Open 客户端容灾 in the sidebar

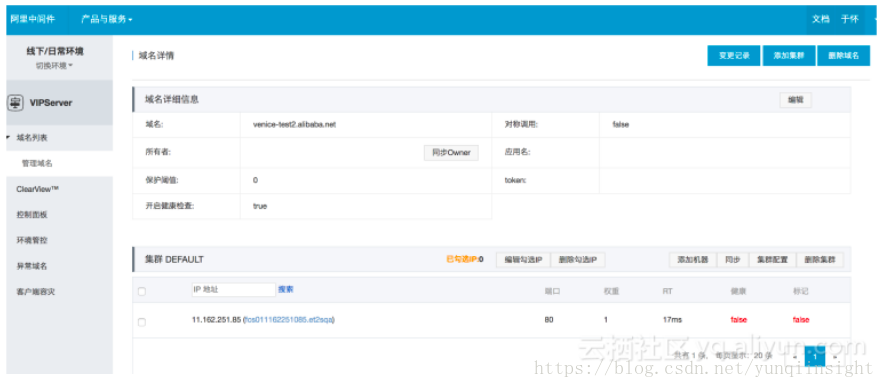pos(36,292)
